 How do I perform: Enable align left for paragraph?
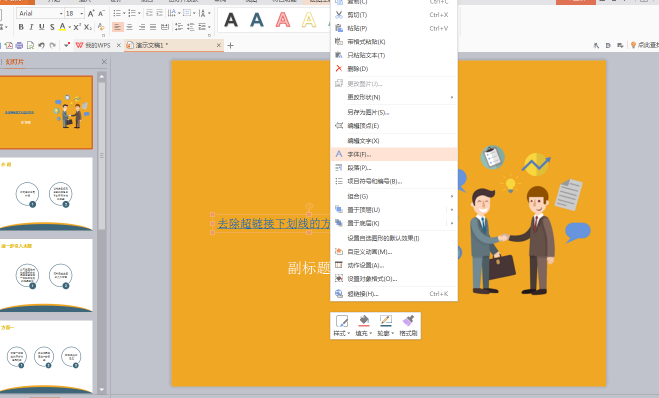pos(118,27)
